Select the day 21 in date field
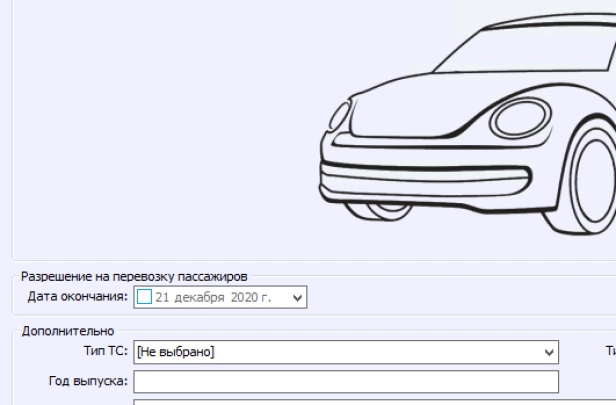Image resolution: width=616 pixels, height=405 pixels. (162, 297)
